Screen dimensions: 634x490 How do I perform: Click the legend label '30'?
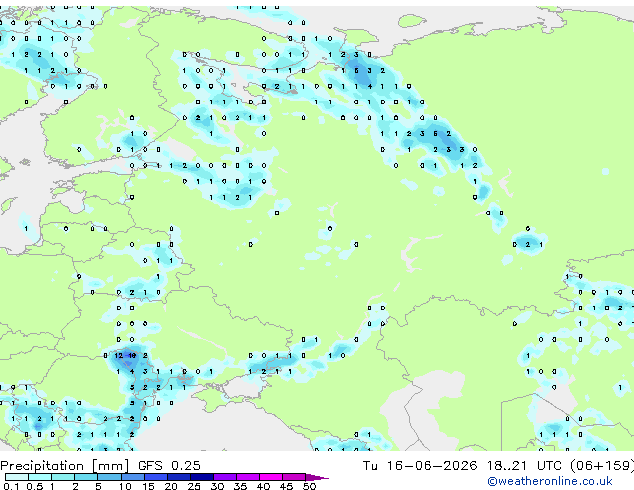click(217, 486)
